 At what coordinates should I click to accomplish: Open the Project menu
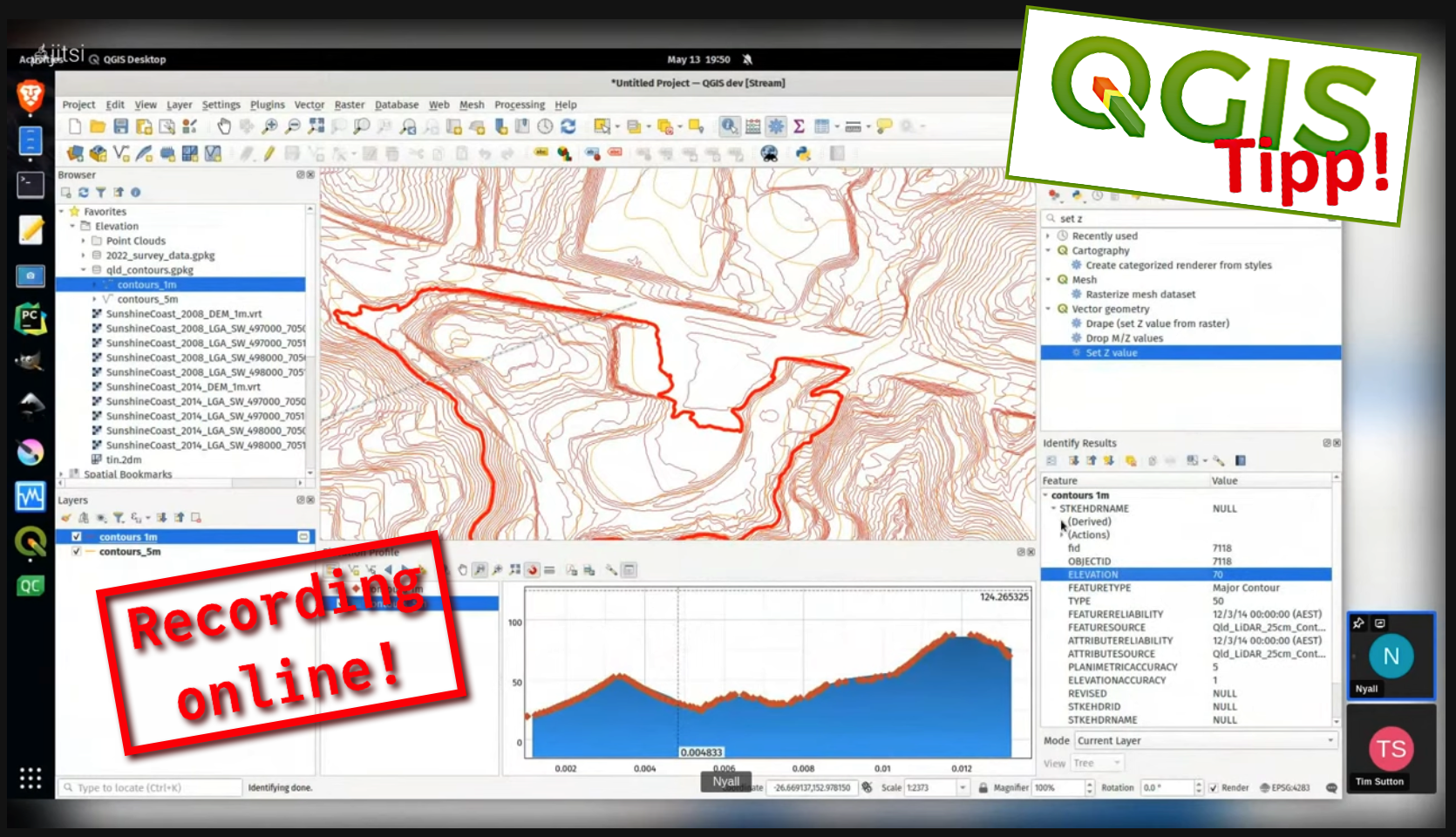78,105
